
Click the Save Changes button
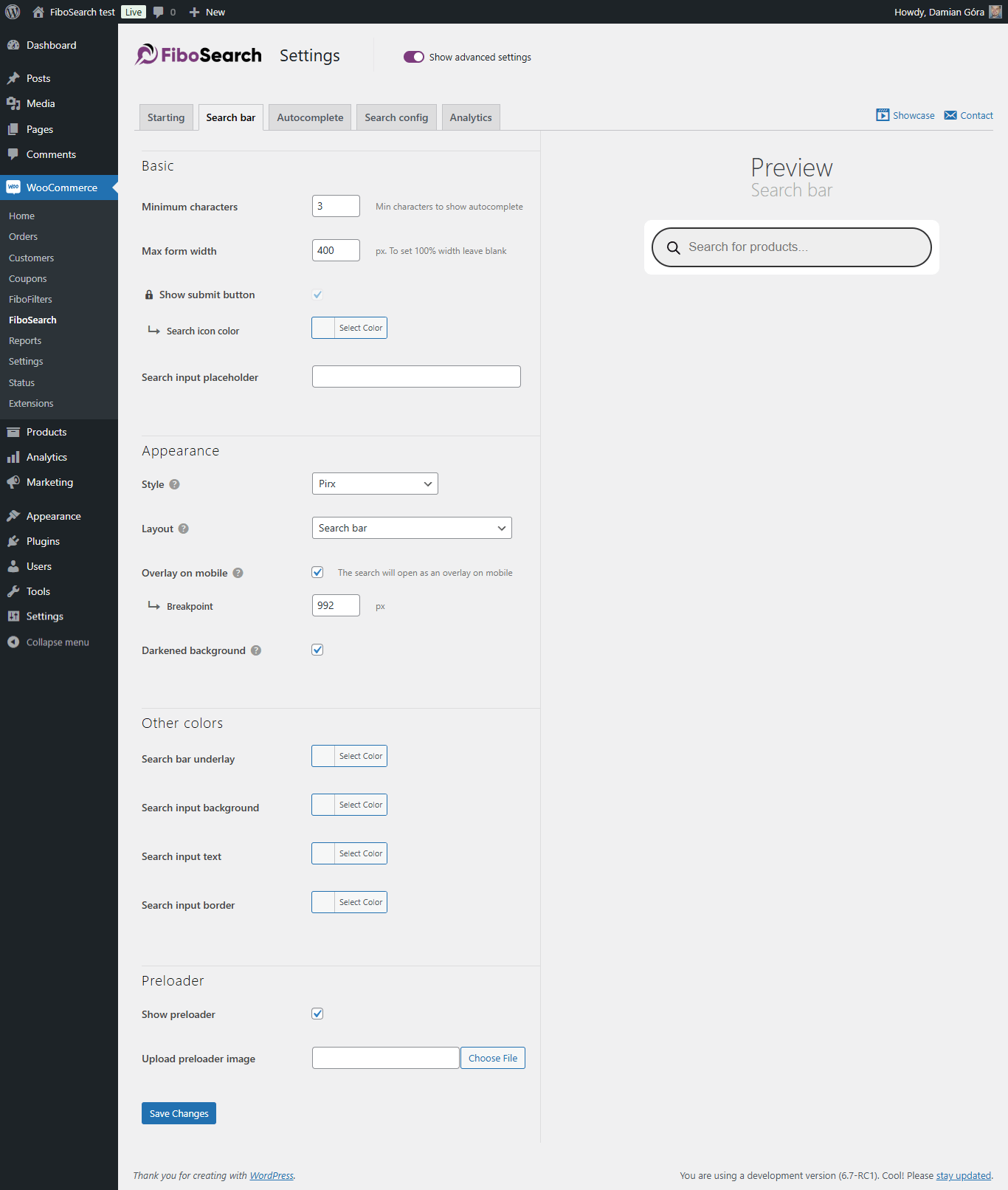179,1113
